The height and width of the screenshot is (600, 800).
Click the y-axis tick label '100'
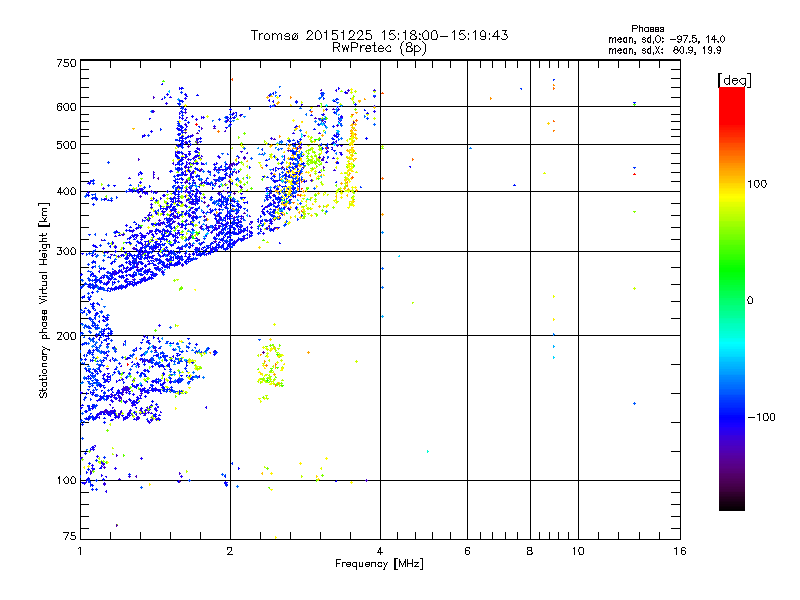click(x=66, y=480)
